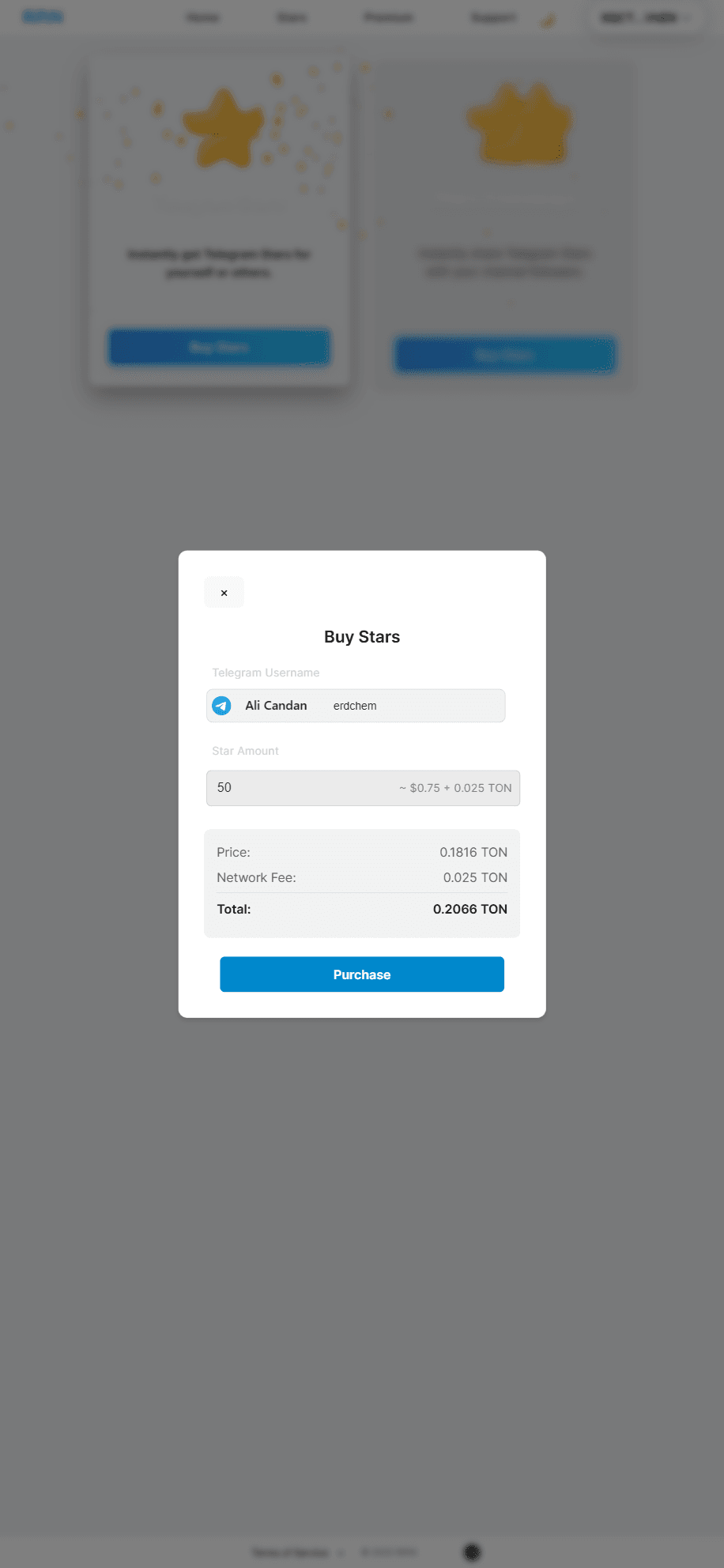The image size is (724, 1568).
Task: Open the Premium menu item
Action: [x=388, y=17]
